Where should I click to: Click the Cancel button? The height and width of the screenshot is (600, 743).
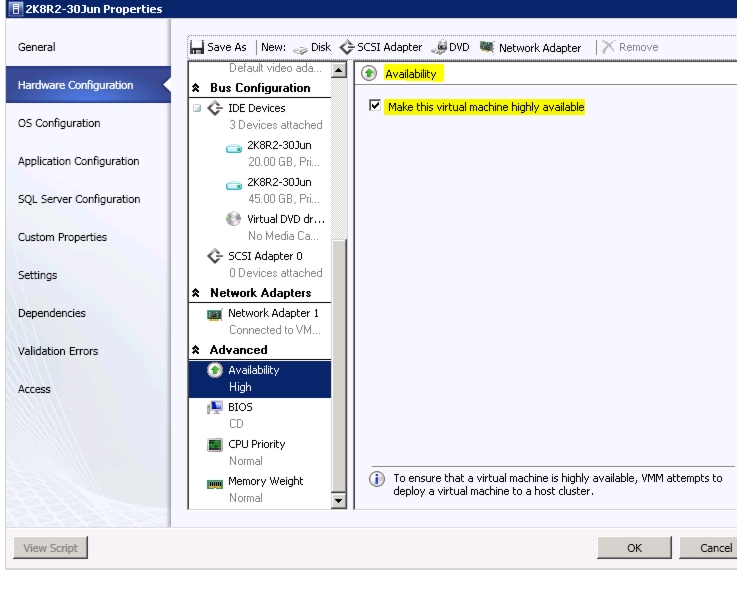pos(708,548)
